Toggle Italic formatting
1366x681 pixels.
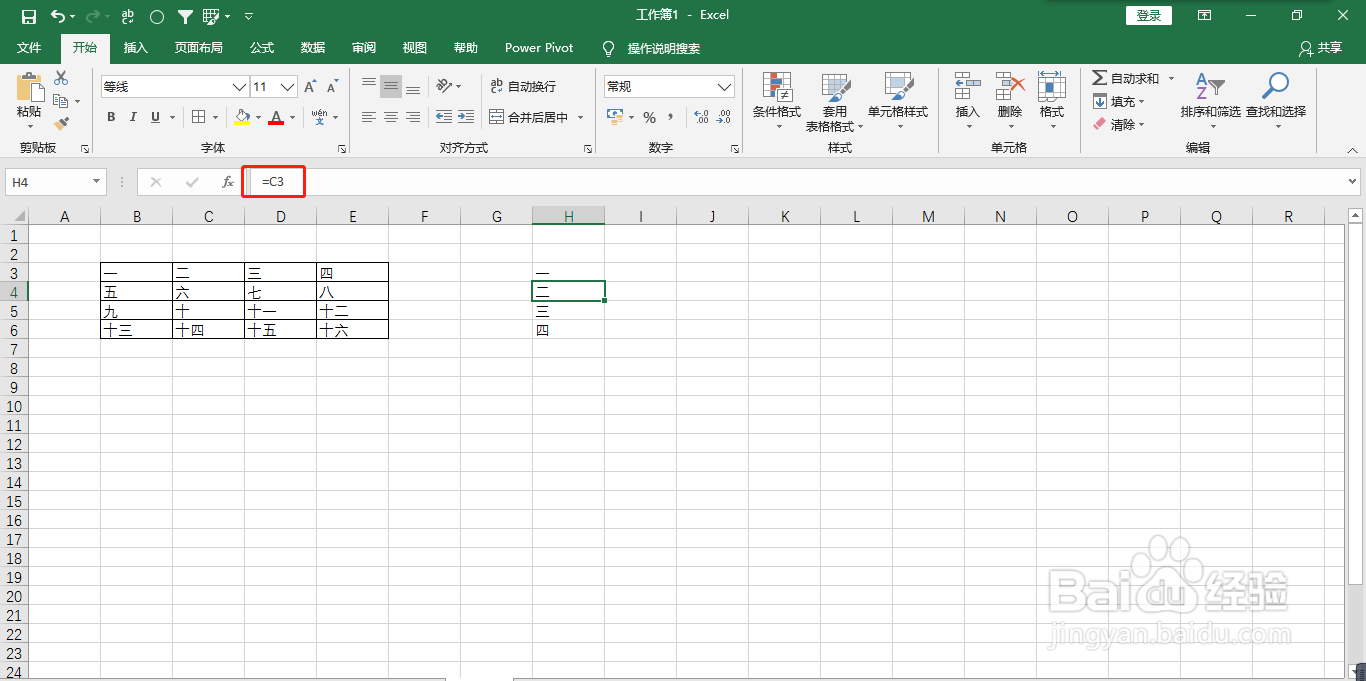tap(134, 117)
